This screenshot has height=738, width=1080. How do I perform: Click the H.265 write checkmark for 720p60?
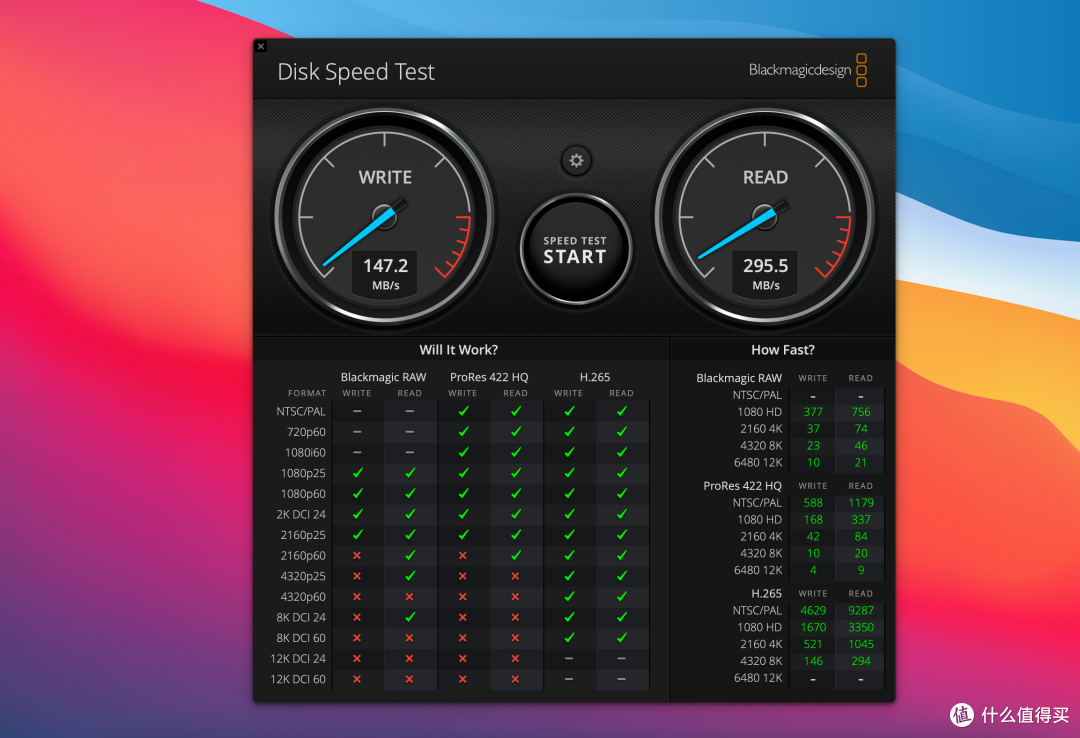[569, 431]
